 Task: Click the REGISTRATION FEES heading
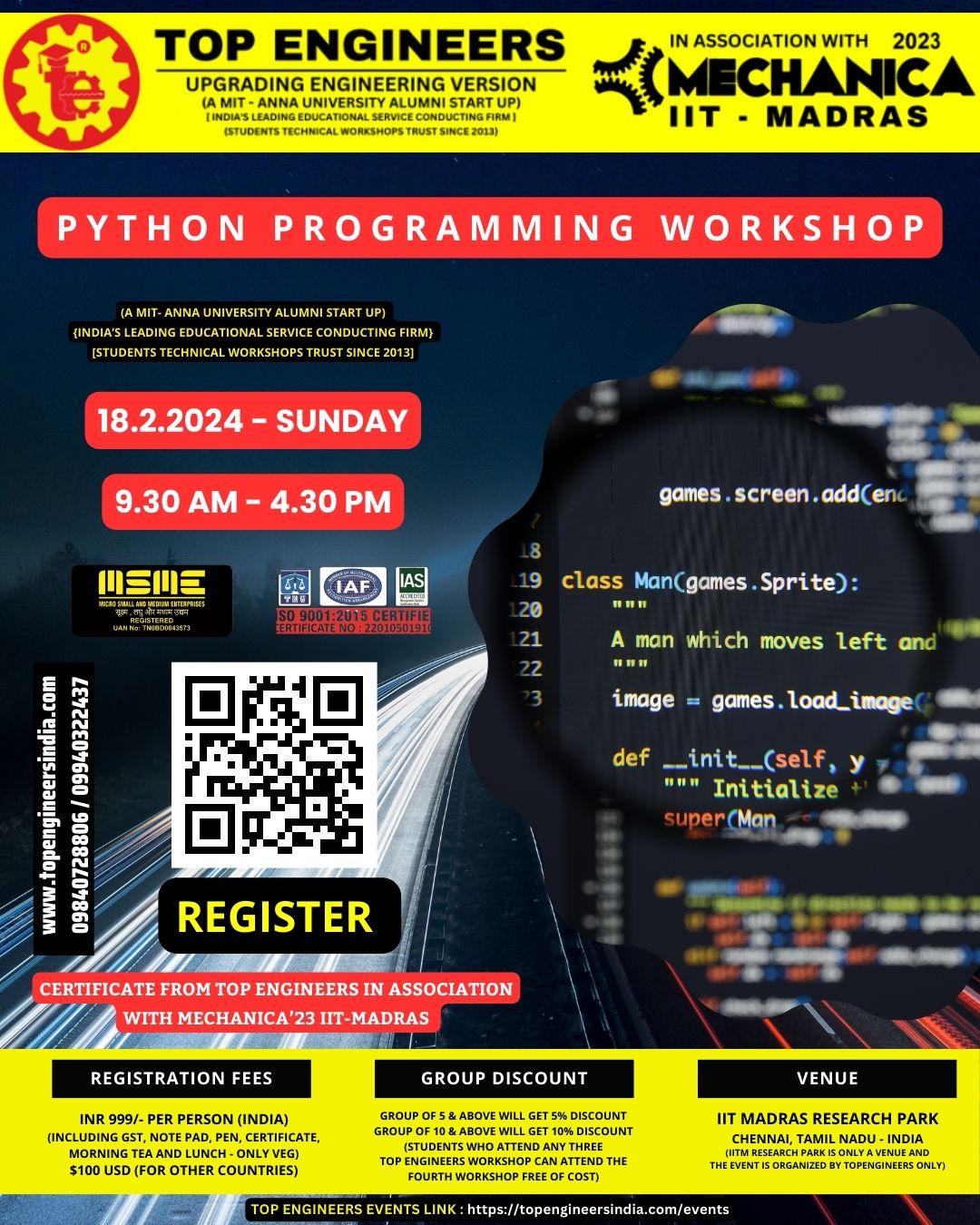(x=181, y=1078)
